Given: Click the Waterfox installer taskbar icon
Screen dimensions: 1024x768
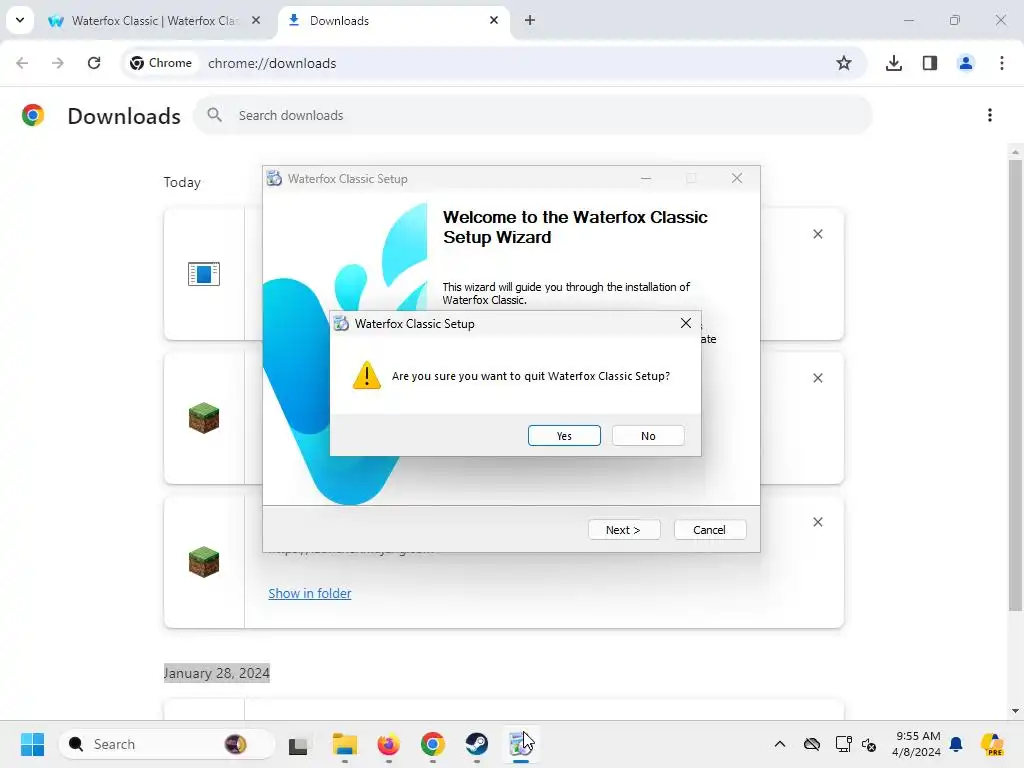Looking at the screenshot, I should click(520, 744).
